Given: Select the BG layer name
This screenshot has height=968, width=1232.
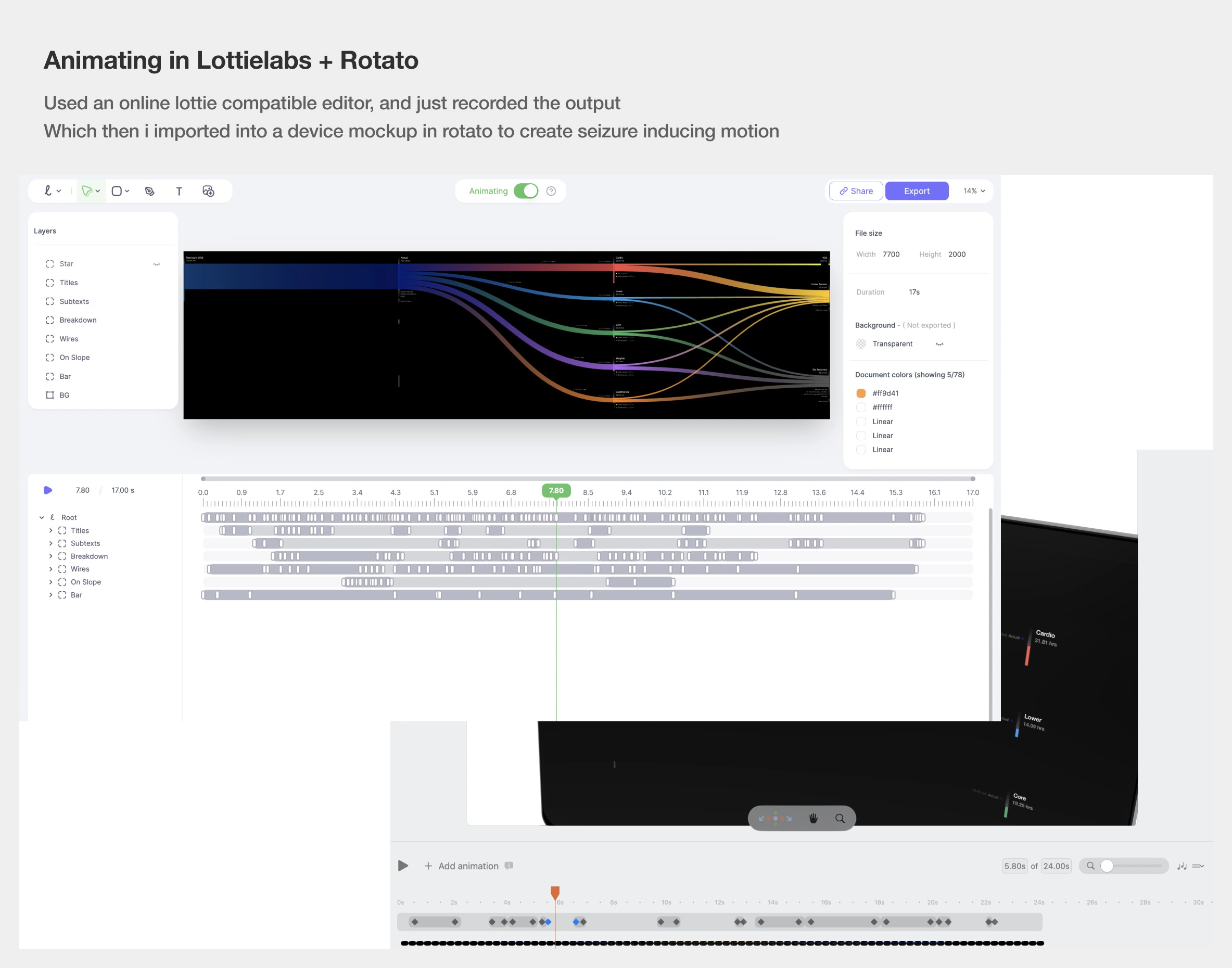Looking at the screenshot, I should coord(65,395).
